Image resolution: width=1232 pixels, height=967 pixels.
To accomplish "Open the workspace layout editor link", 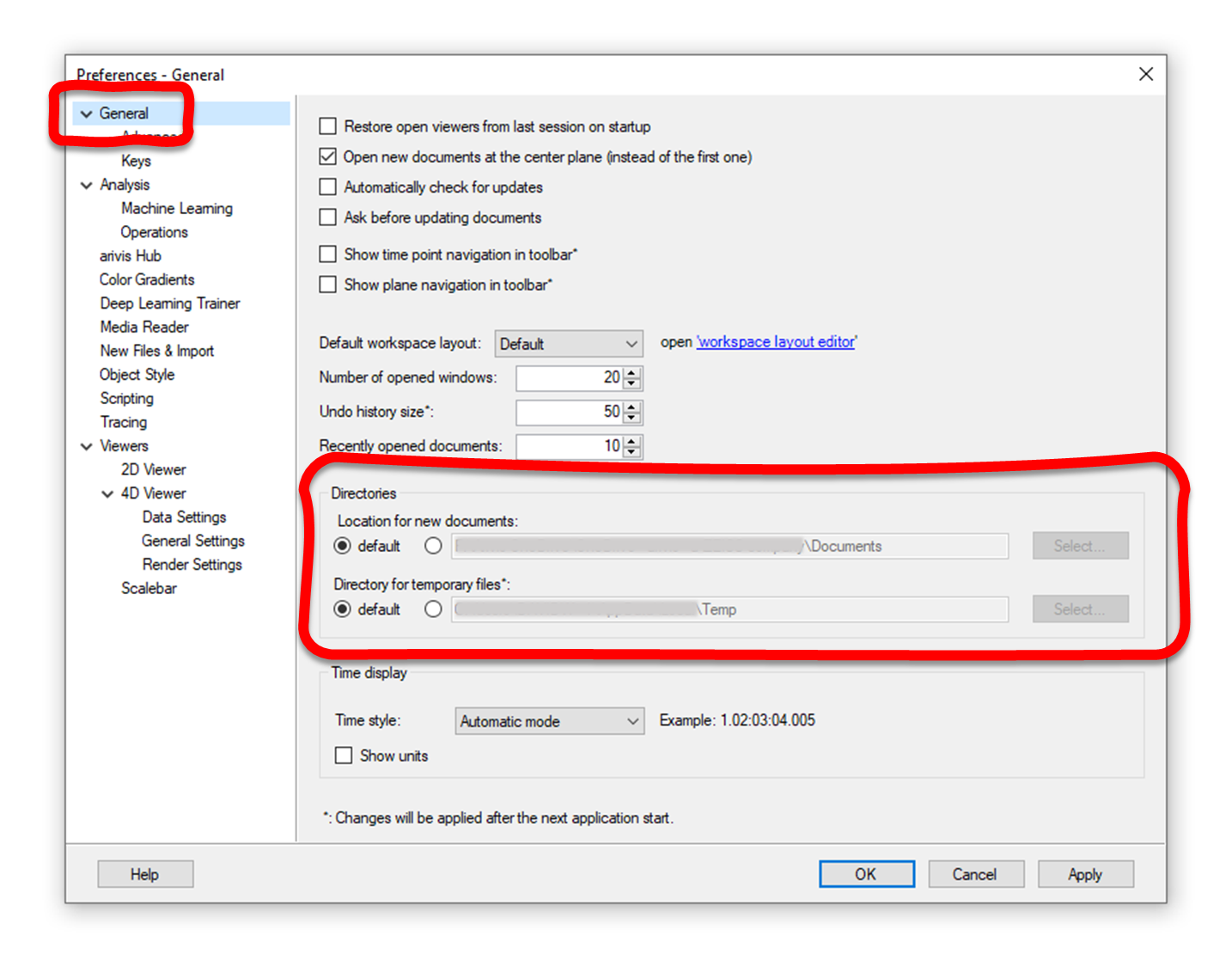I will pos(775,341).
